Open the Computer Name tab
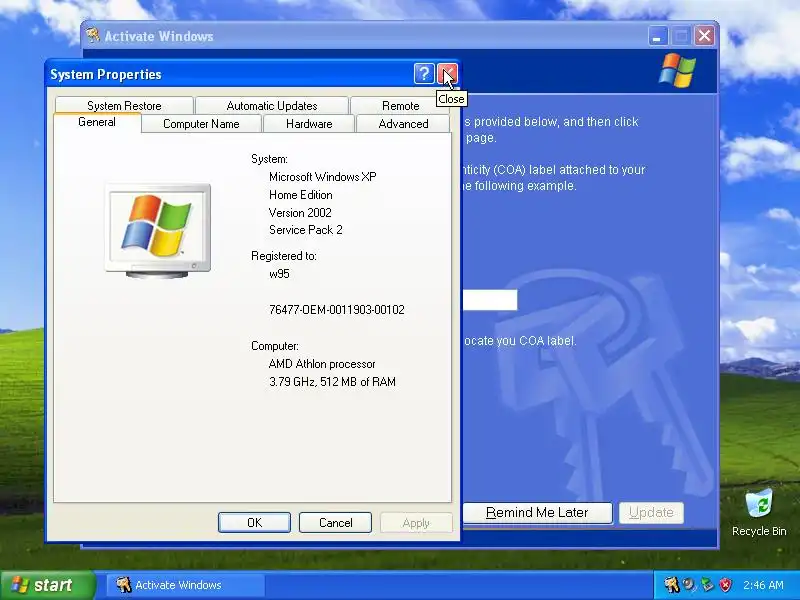Viewport: 800px width, 600px height. 201,124
